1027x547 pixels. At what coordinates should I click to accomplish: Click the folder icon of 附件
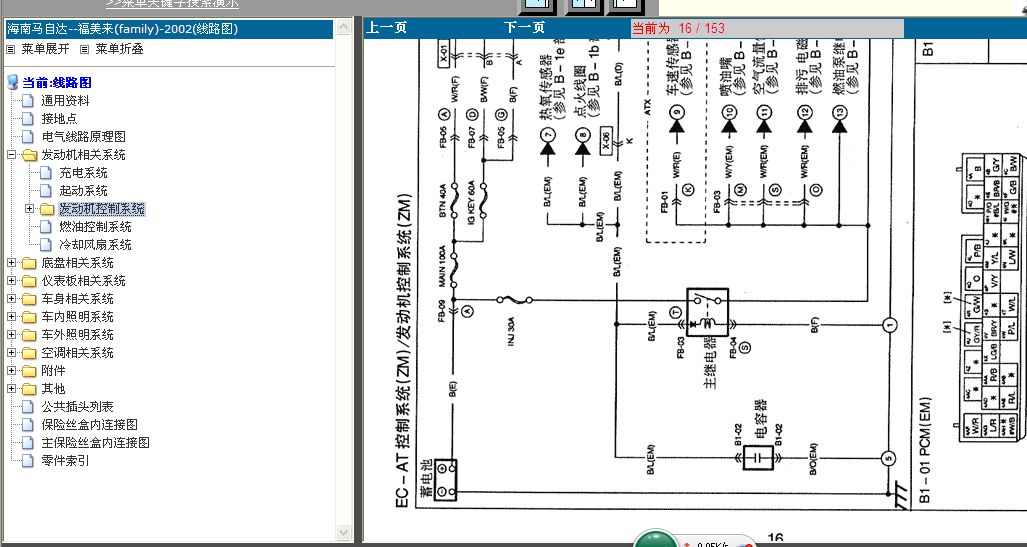pyautogui.click(x=29, y=371)
